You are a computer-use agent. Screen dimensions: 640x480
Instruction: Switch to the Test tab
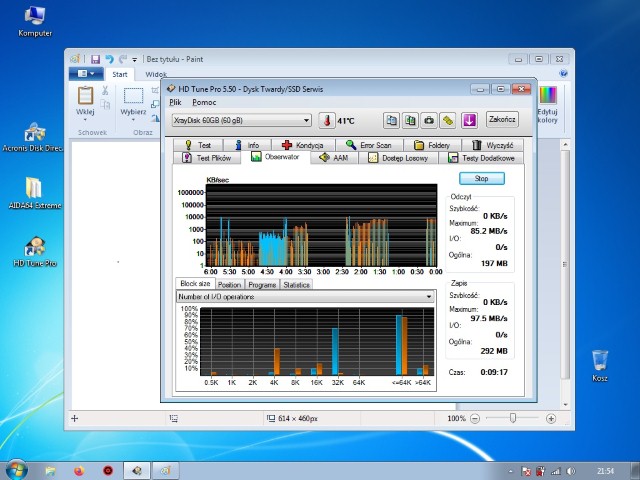click(198, 145)
